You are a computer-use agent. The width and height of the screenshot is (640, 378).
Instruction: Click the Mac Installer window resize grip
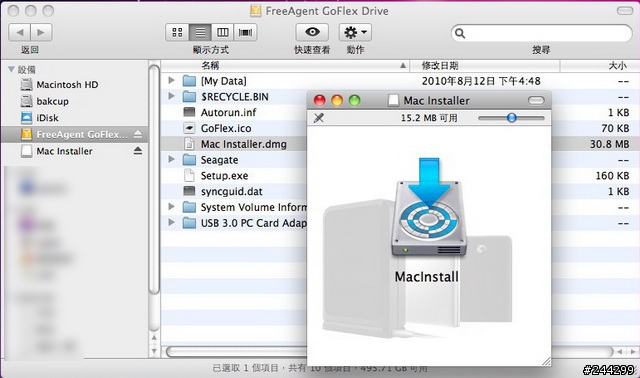[x=546, y=361]
